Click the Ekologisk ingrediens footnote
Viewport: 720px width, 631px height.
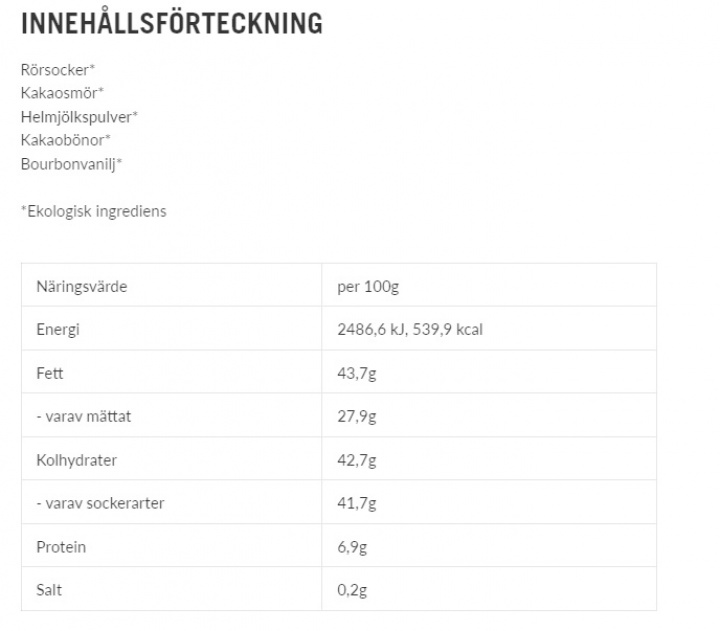94,211
